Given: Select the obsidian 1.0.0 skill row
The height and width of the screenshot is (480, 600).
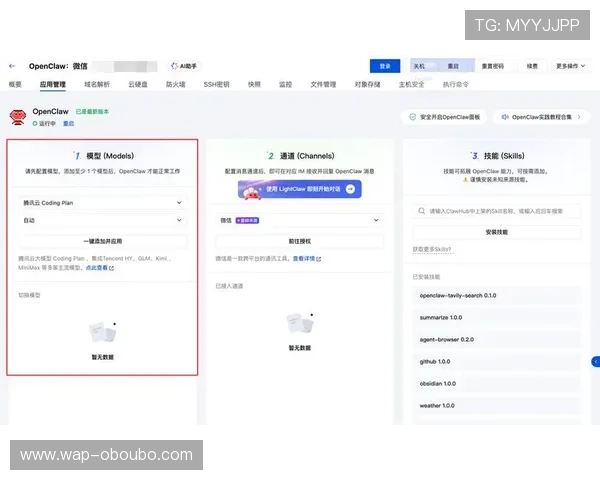Looking at the screenshot, I should pyautogui.click(x=497, y=384).
